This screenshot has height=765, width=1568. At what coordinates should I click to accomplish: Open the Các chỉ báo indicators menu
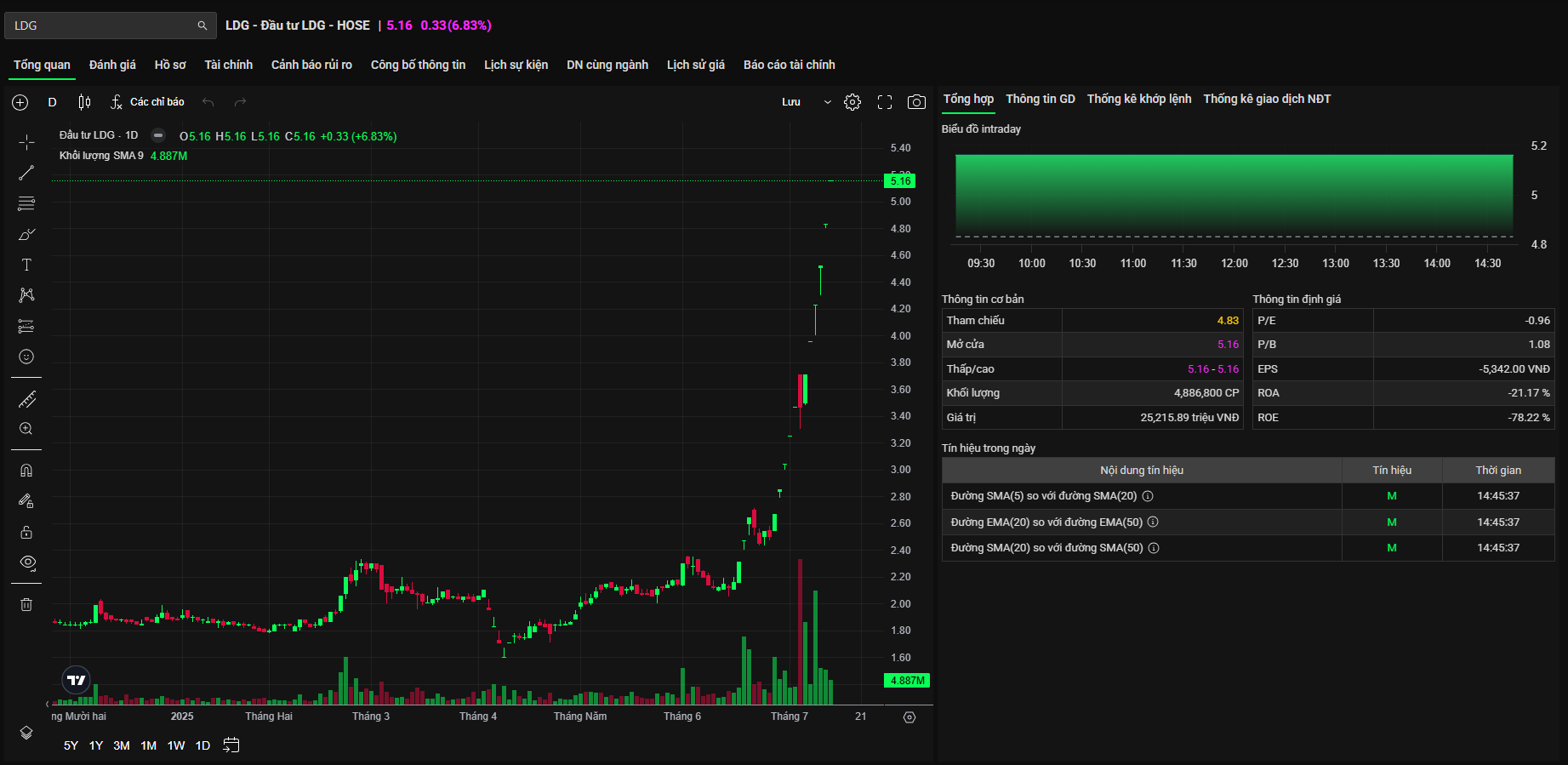tap(147, 102)
